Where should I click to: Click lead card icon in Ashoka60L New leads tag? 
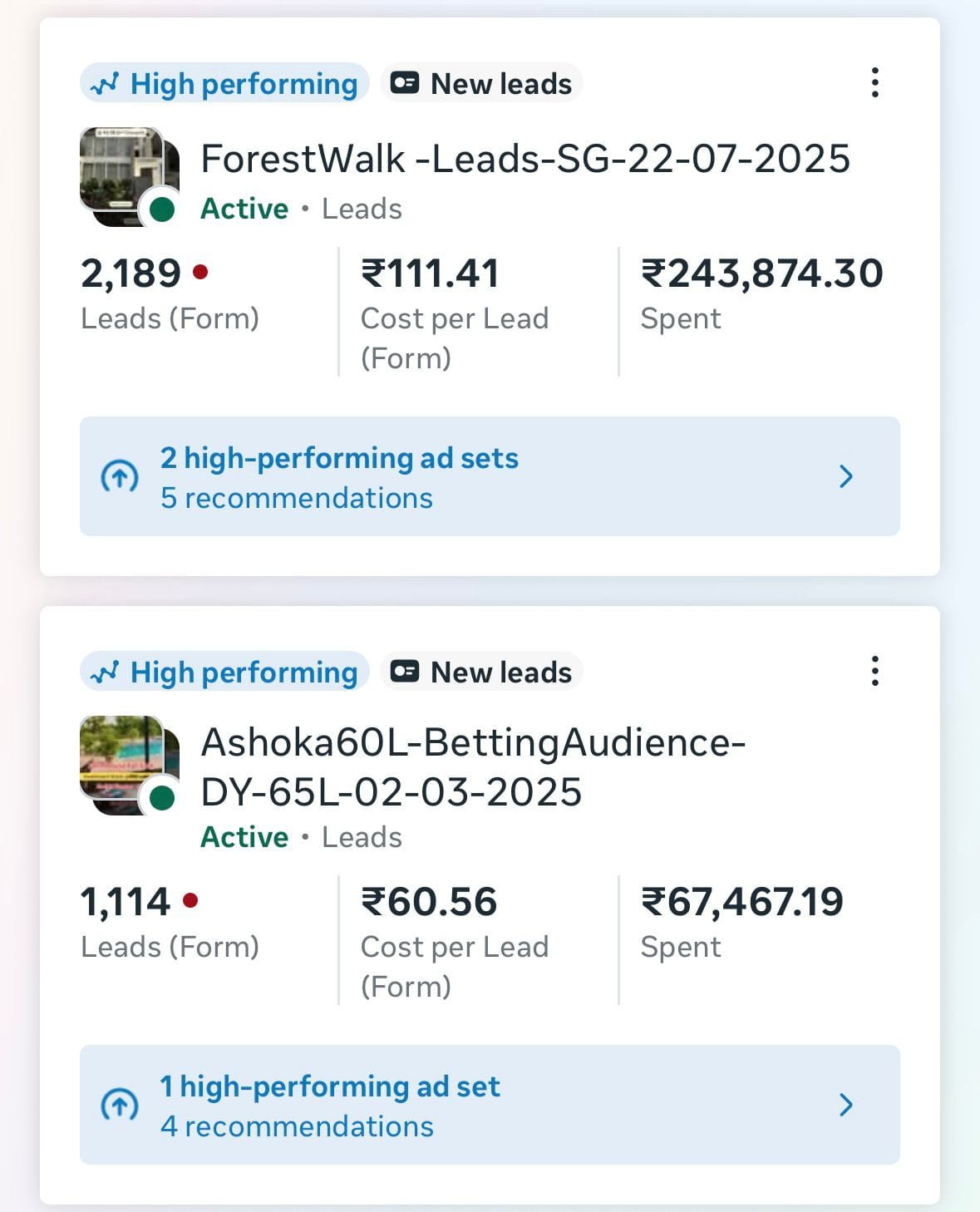[x=405, y=671]
